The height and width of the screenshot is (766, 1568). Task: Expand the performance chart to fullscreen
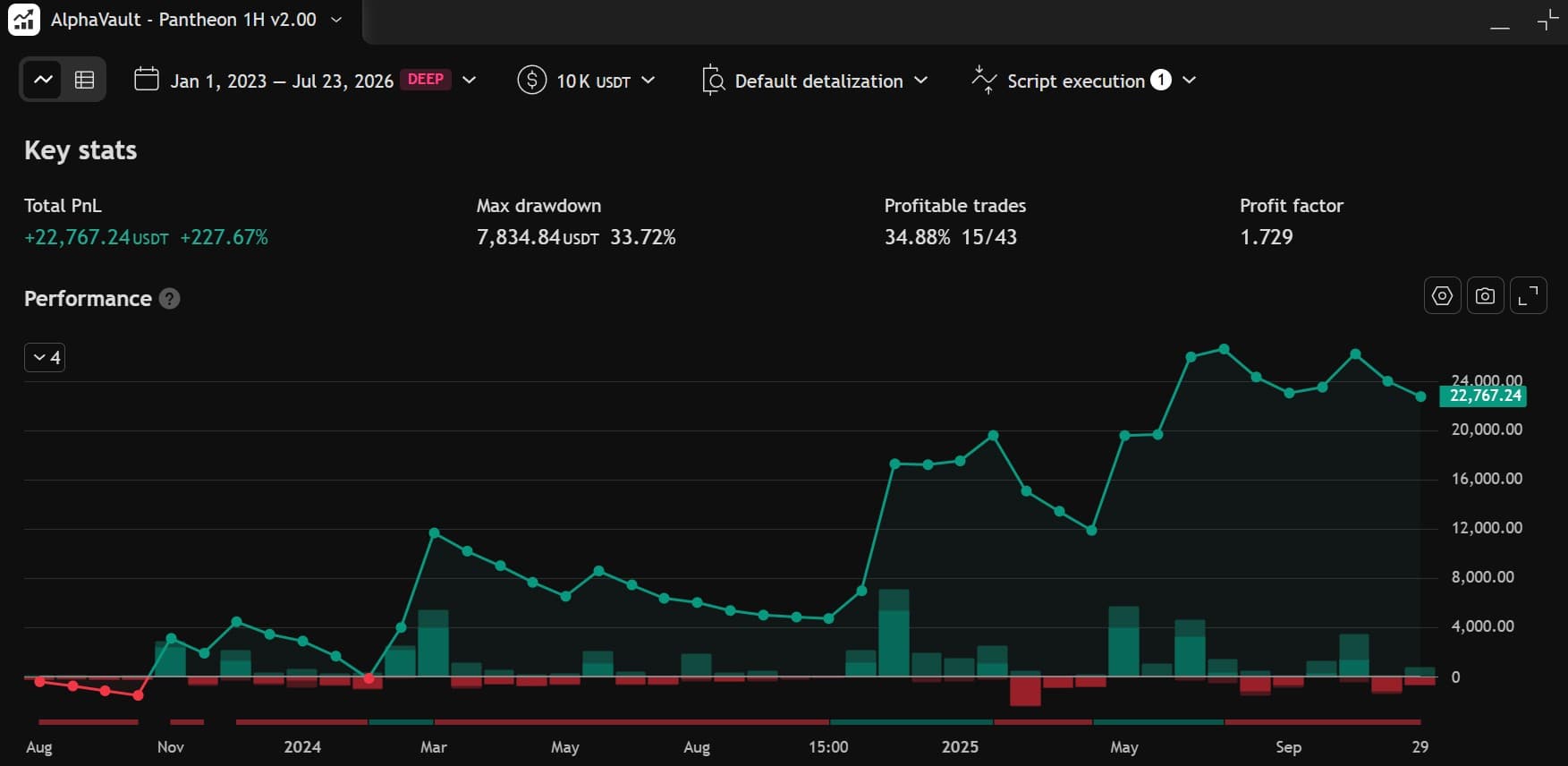[x=1529, y=296]
